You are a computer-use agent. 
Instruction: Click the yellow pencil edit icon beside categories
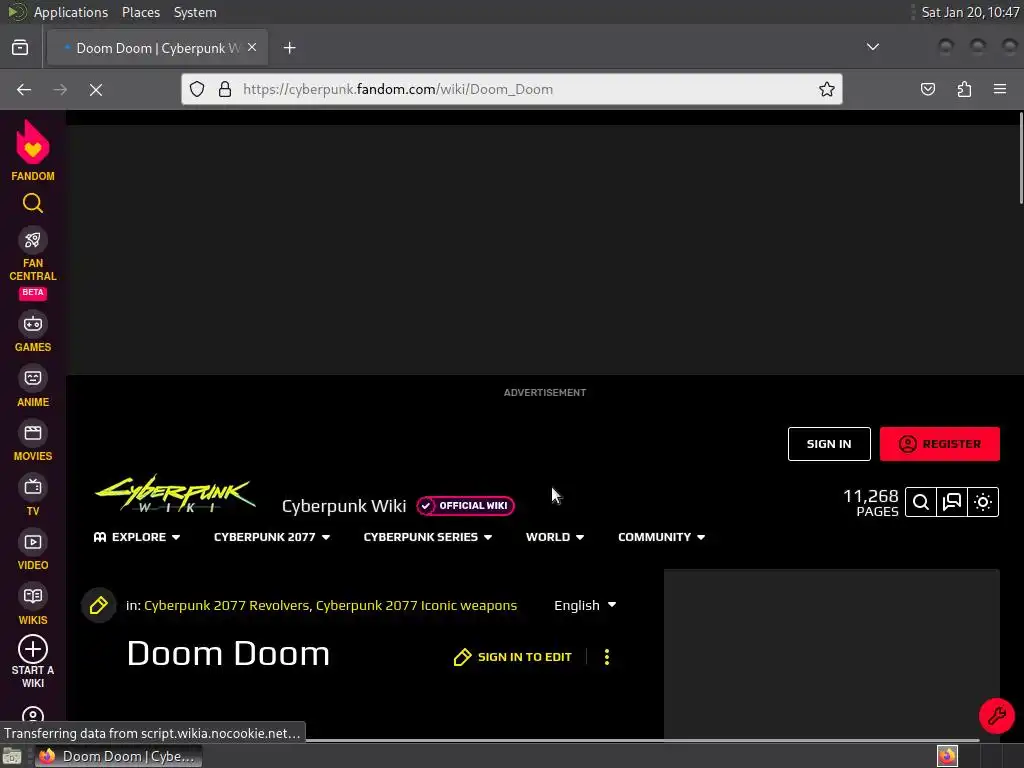click(x=99, y=605)
